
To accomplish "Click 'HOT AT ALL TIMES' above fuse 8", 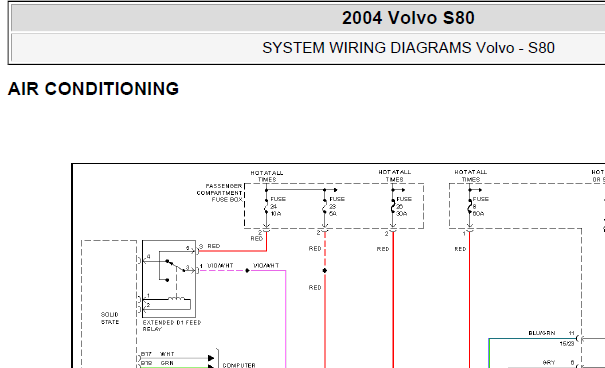I will tap(471, 176).
